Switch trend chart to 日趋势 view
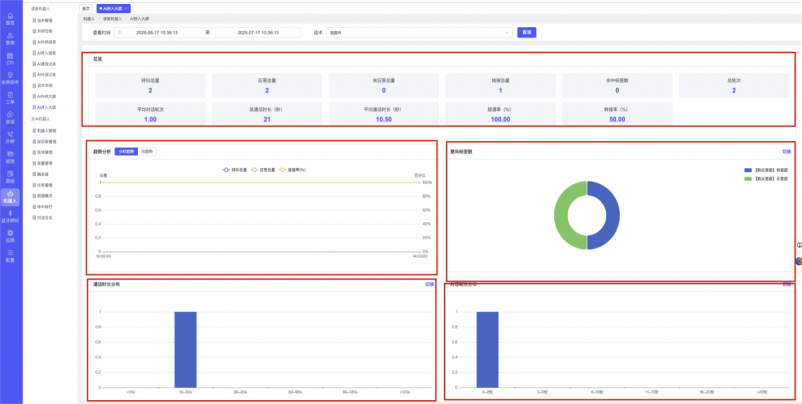The height and width of the screenshot is (404, 802). pos(147,151)
